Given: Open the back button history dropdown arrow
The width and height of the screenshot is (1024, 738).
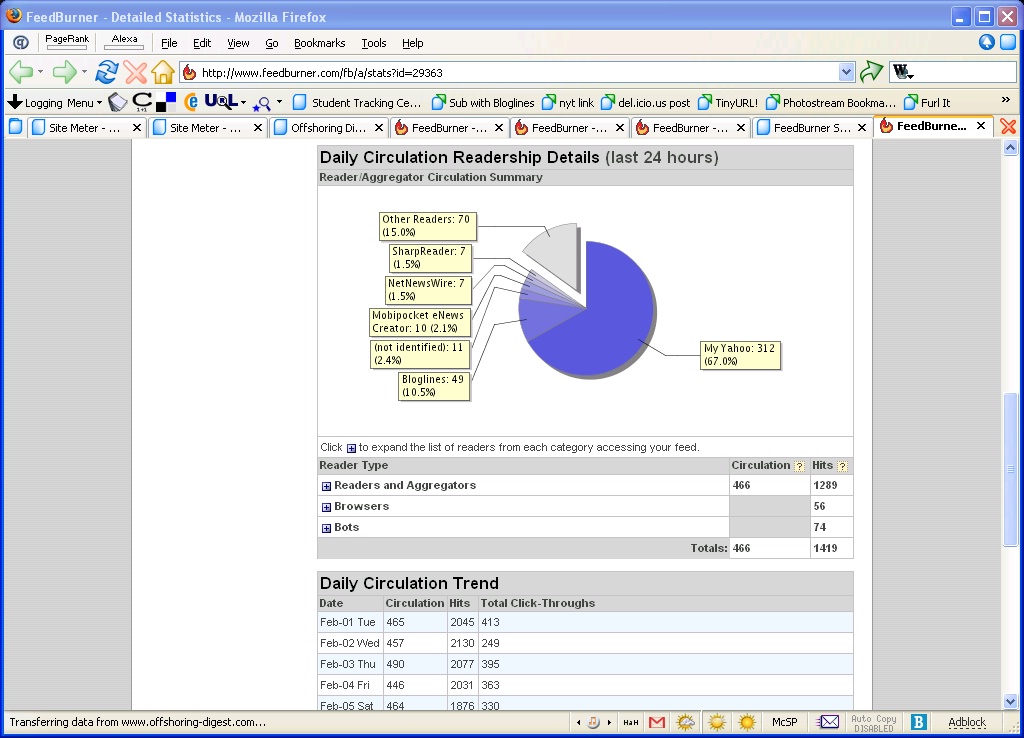Looking at the screenshot, I should click(40, 72).
